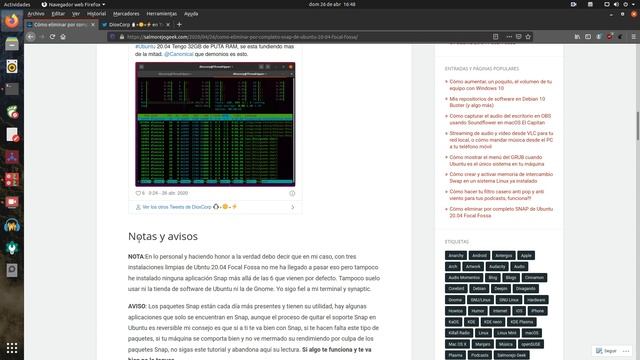Open the video recorder app in the dock

pos(12,202)
